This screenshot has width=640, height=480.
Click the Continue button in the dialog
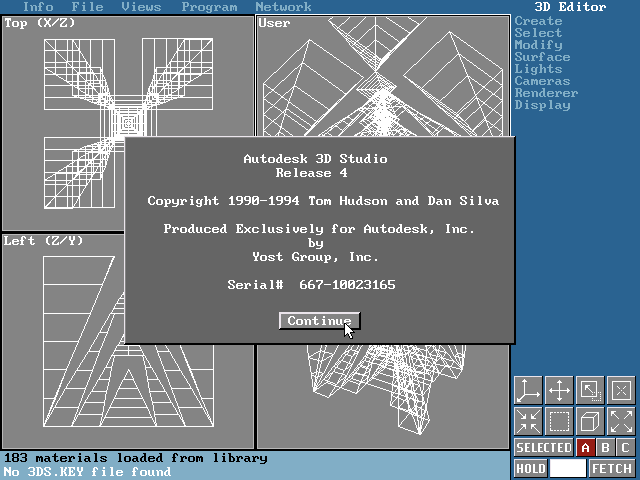[319, 321]
